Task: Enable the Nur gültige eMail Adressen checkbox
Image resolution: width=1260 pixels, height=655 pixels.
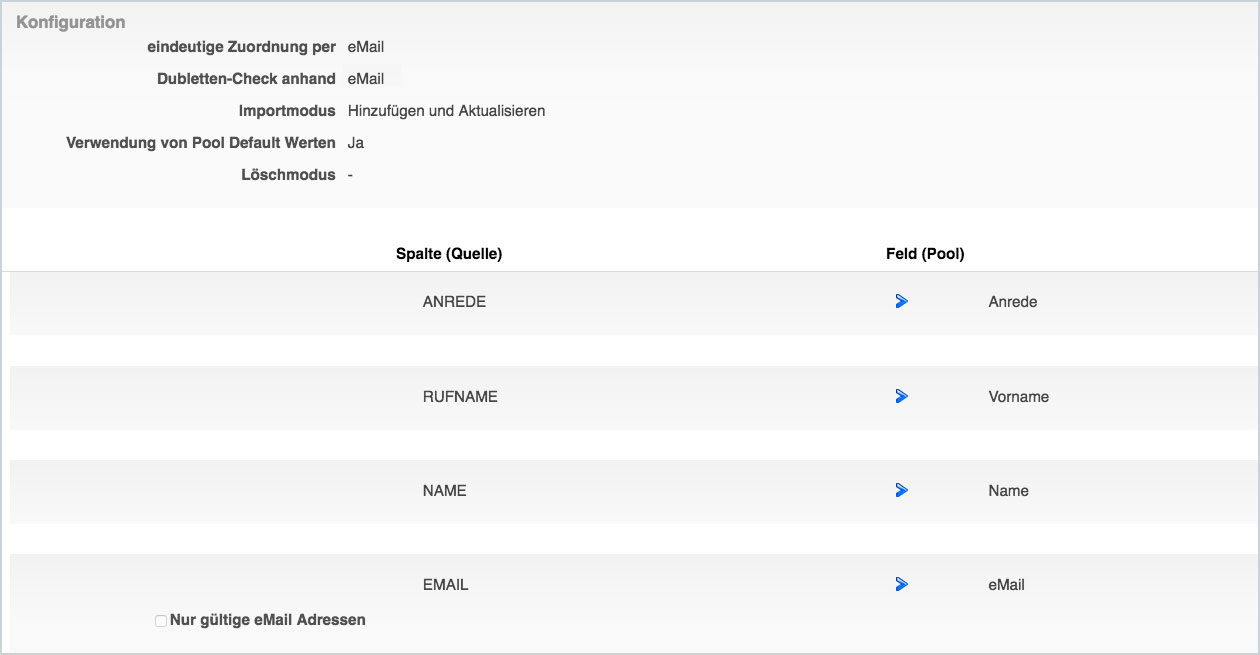Action: tap(161, 621)
